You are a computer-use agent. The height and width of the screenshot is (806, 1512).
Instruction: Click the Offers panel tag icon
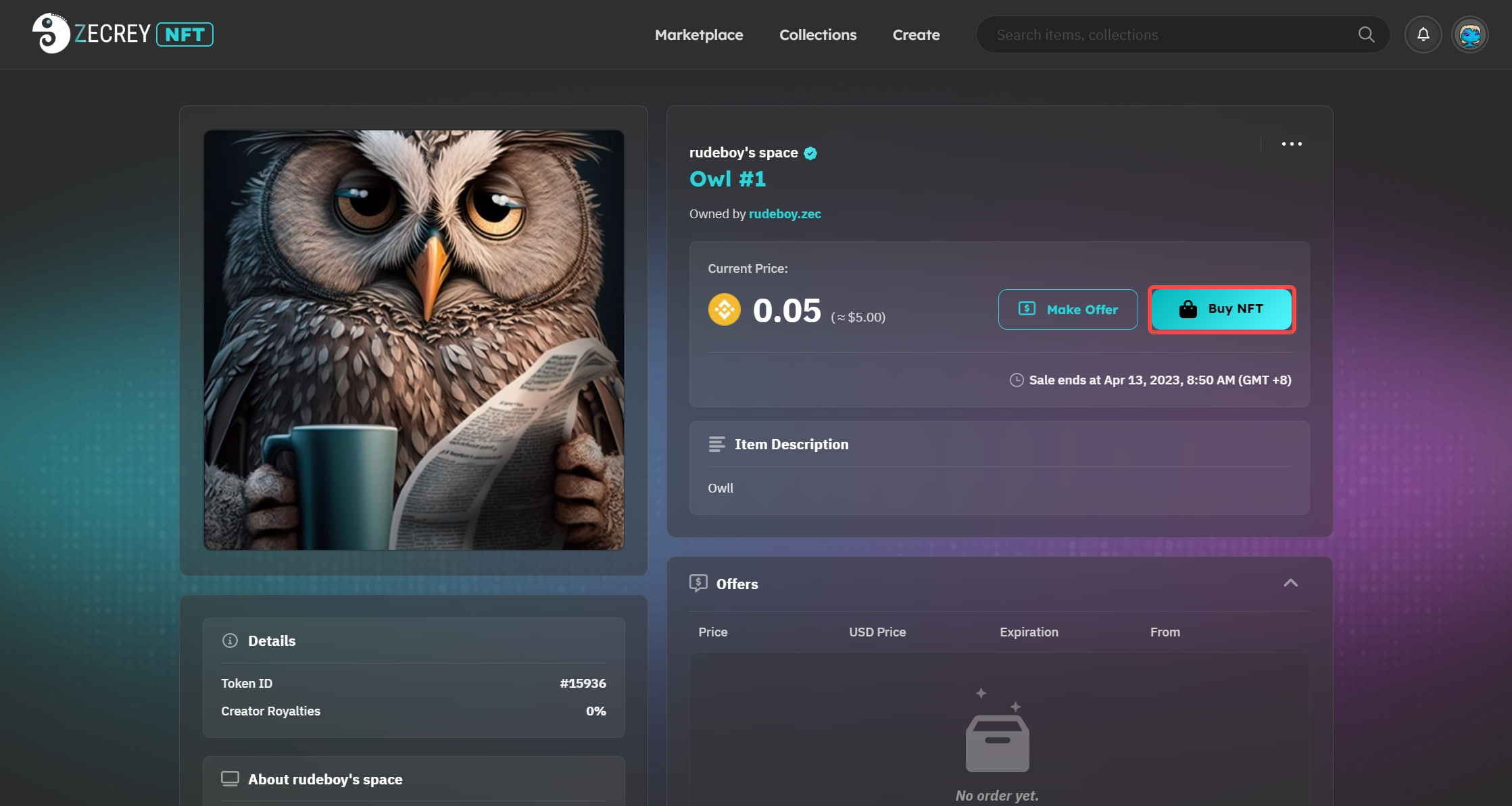click(x=698, y=583)
